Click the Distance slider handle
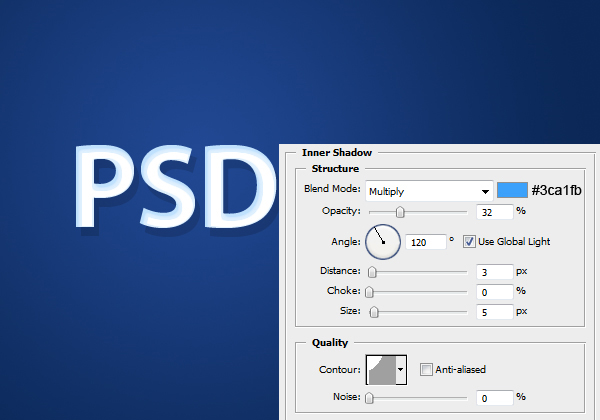Image resolution: width=600 pixels, height=420 pixels. click(372, 272)
